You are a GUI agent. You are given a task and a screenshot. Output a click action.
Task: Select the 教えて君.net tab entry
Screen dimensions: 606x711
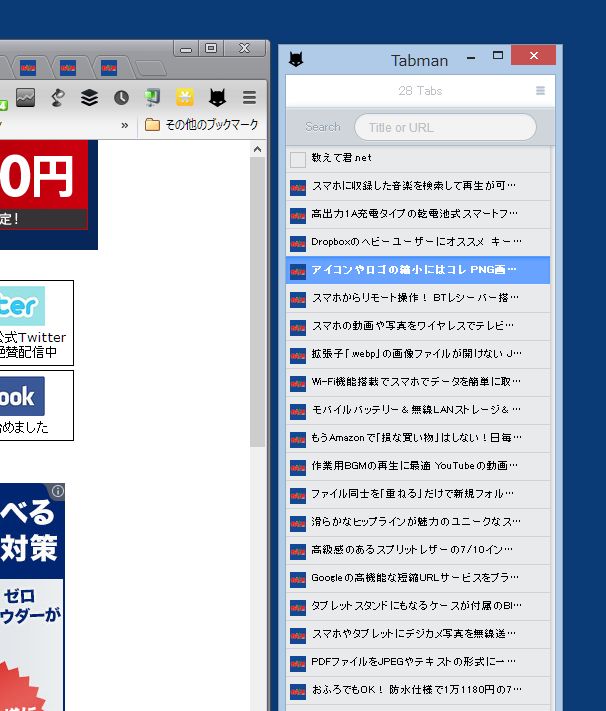tap(418, 159)
